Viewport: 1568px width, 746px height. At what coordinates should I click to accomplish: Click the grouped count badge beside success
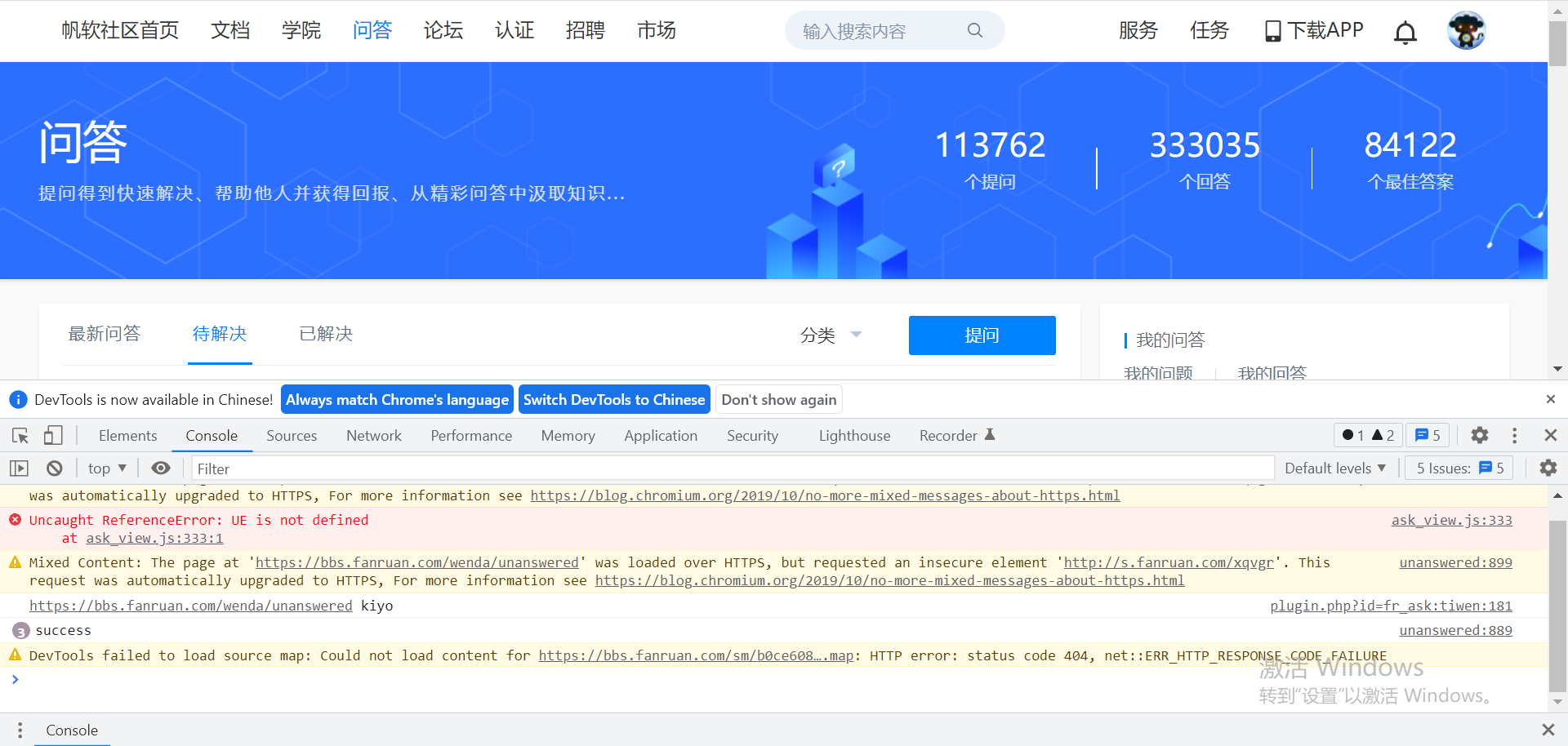[21, 631]
